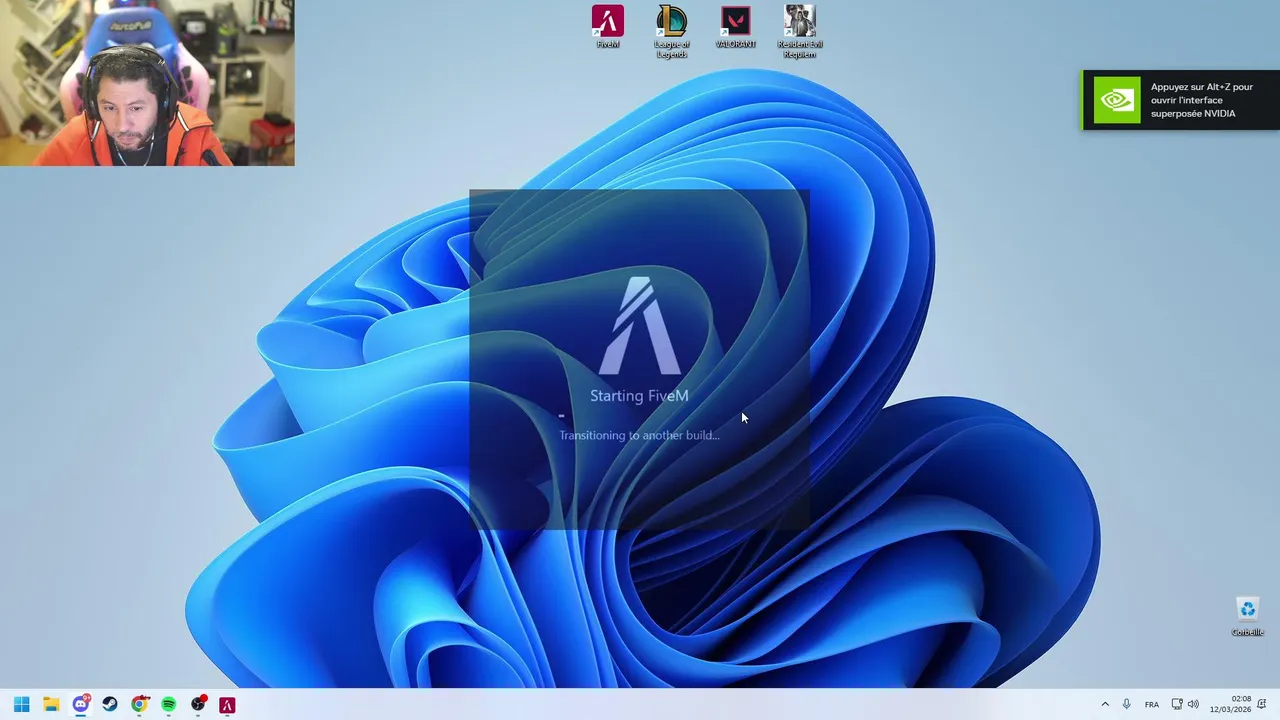Image resolution: width=1280 pixels, height=720 pixels.
Task: Click "Transitioning to another build..." status text
Action: tap(639, 435)
